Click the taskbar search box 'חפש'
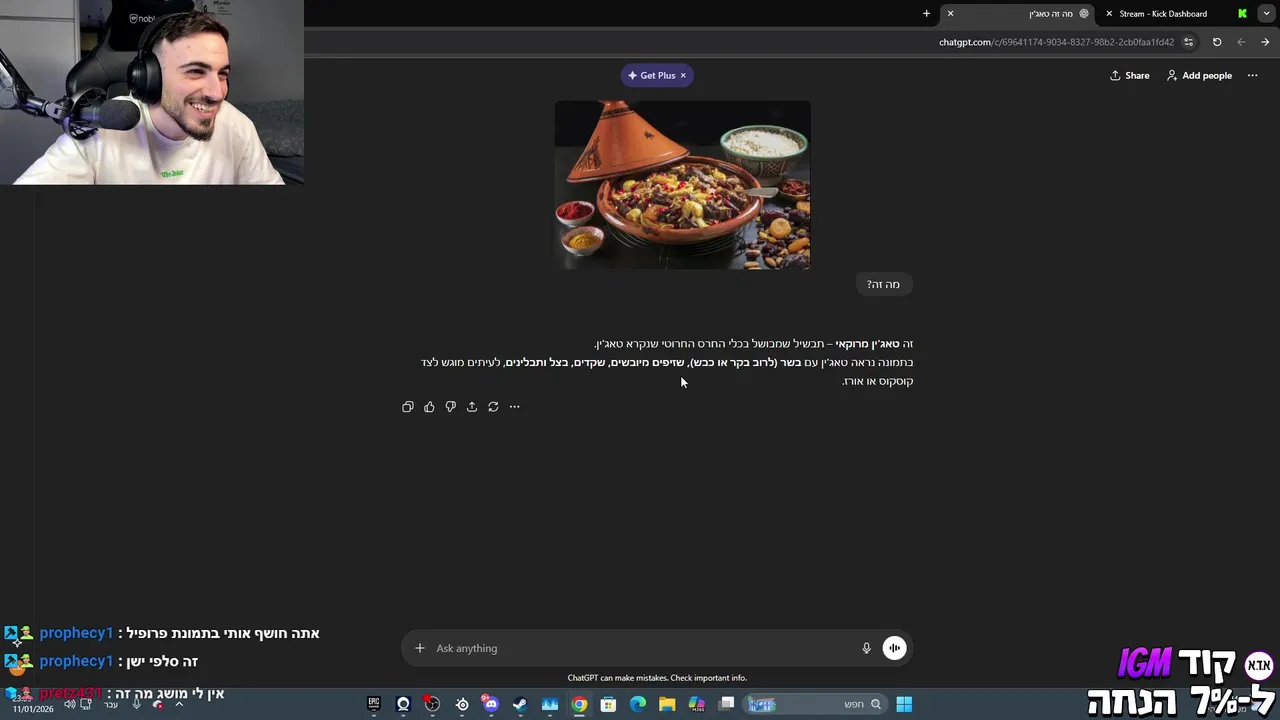 click(814, 704)
